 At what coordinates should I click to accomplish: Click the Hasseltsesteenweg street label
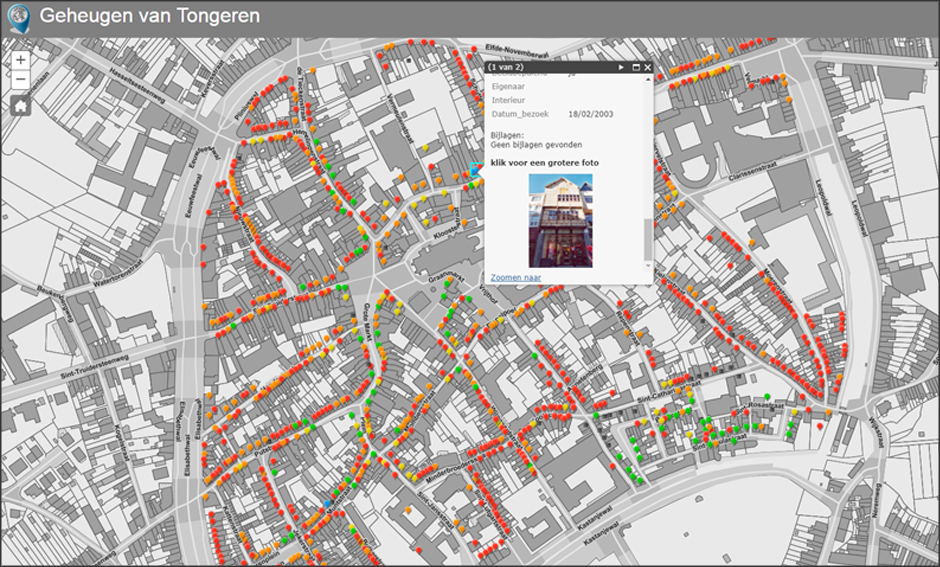click(x=138, y=86)
